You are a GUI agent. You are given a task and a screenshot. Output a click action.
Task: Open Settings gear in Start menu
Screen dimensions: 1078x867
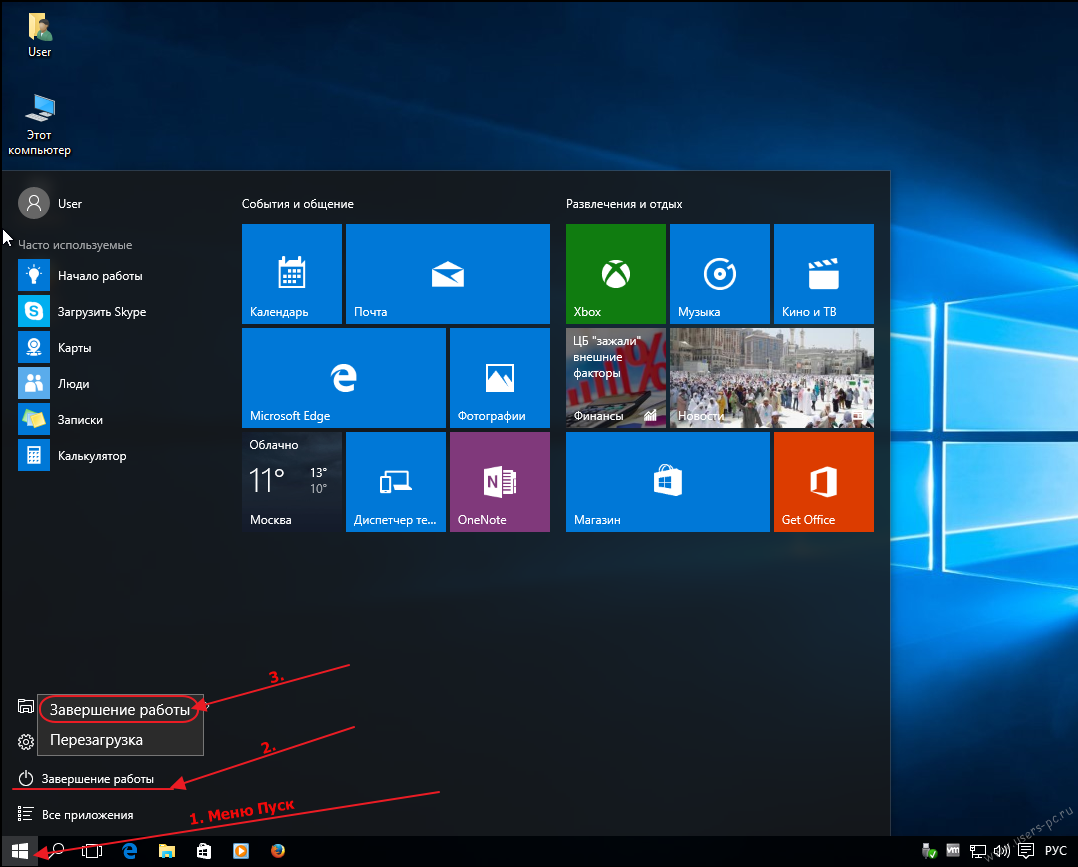[x=25, y=742]
